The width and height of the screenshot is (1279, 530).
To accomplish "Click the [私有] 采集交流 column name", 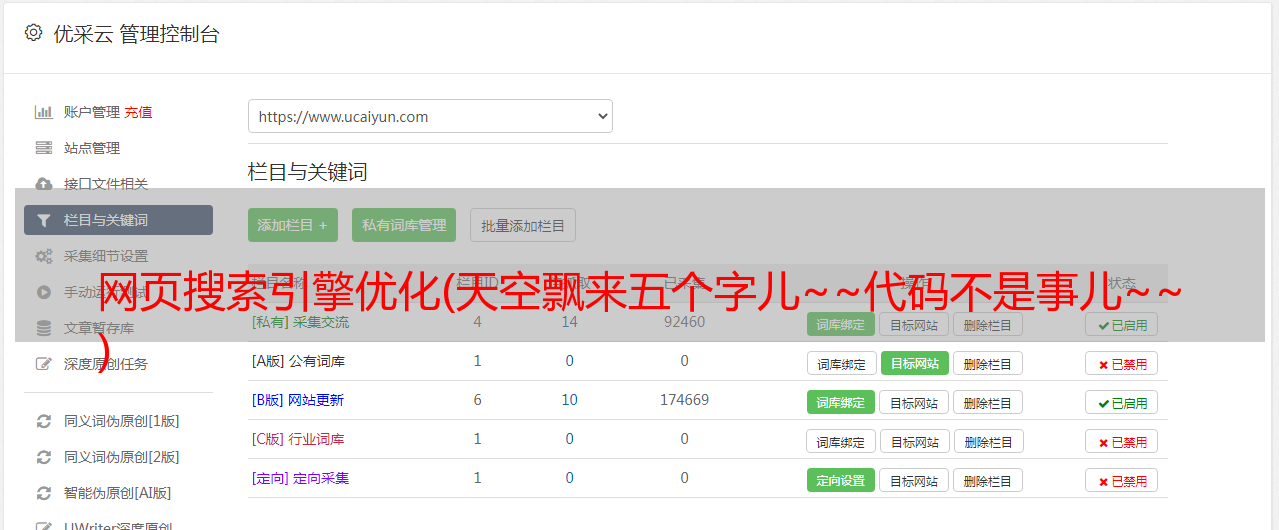I will pos(300,322).
